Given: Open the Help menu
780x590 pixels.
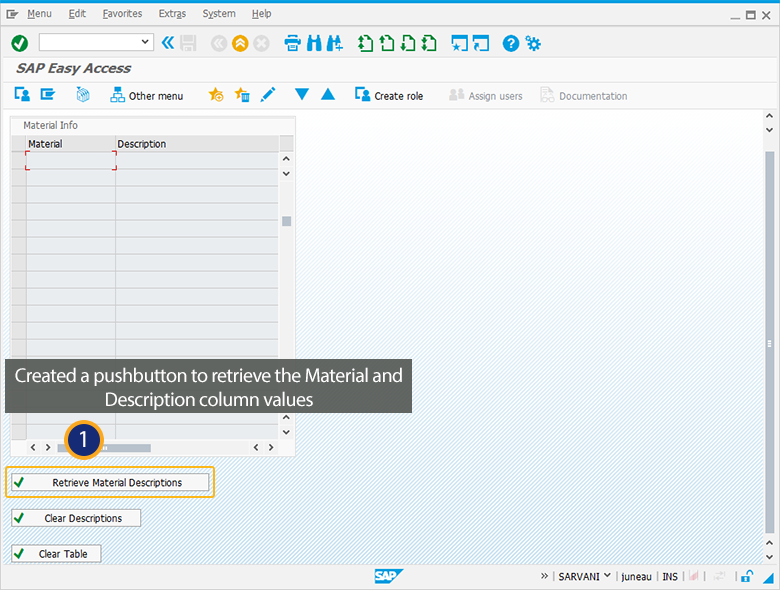Looking at the screenshot, I should [261, 14].
